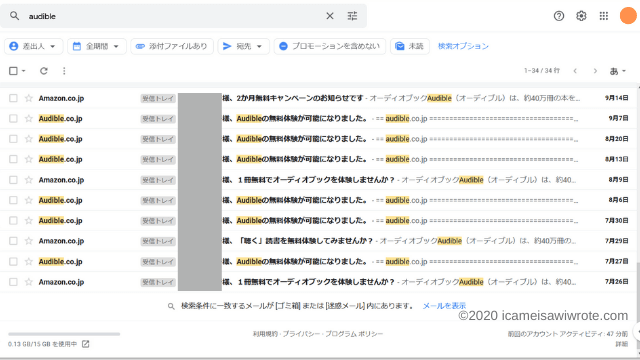Star the 9月7日 Audible.co.jp email
Screen dimensions: 640x360
pos(29,118)
